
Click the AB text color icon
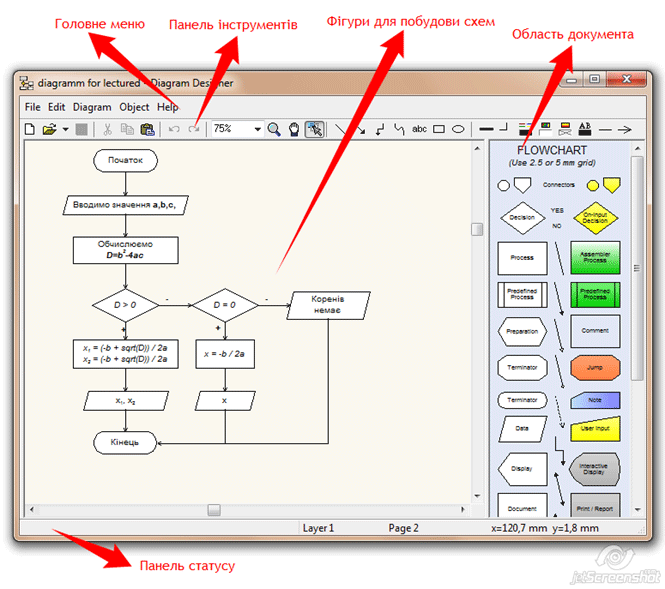tap(585, 128)
